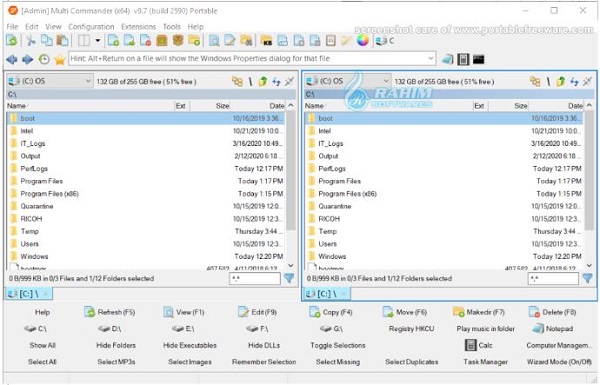This screenshot has height=385, width=600.
Task: Select the left panel [C:] \ tab
Action: 29,294
